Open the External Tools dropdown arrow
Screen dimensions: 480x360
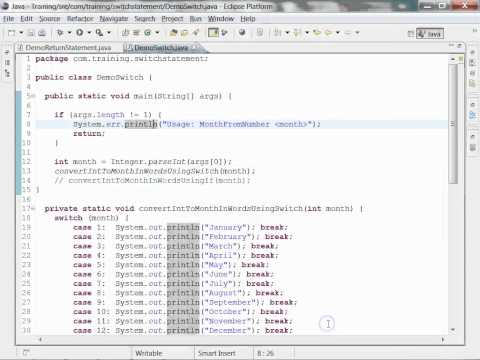click(109, 33)
